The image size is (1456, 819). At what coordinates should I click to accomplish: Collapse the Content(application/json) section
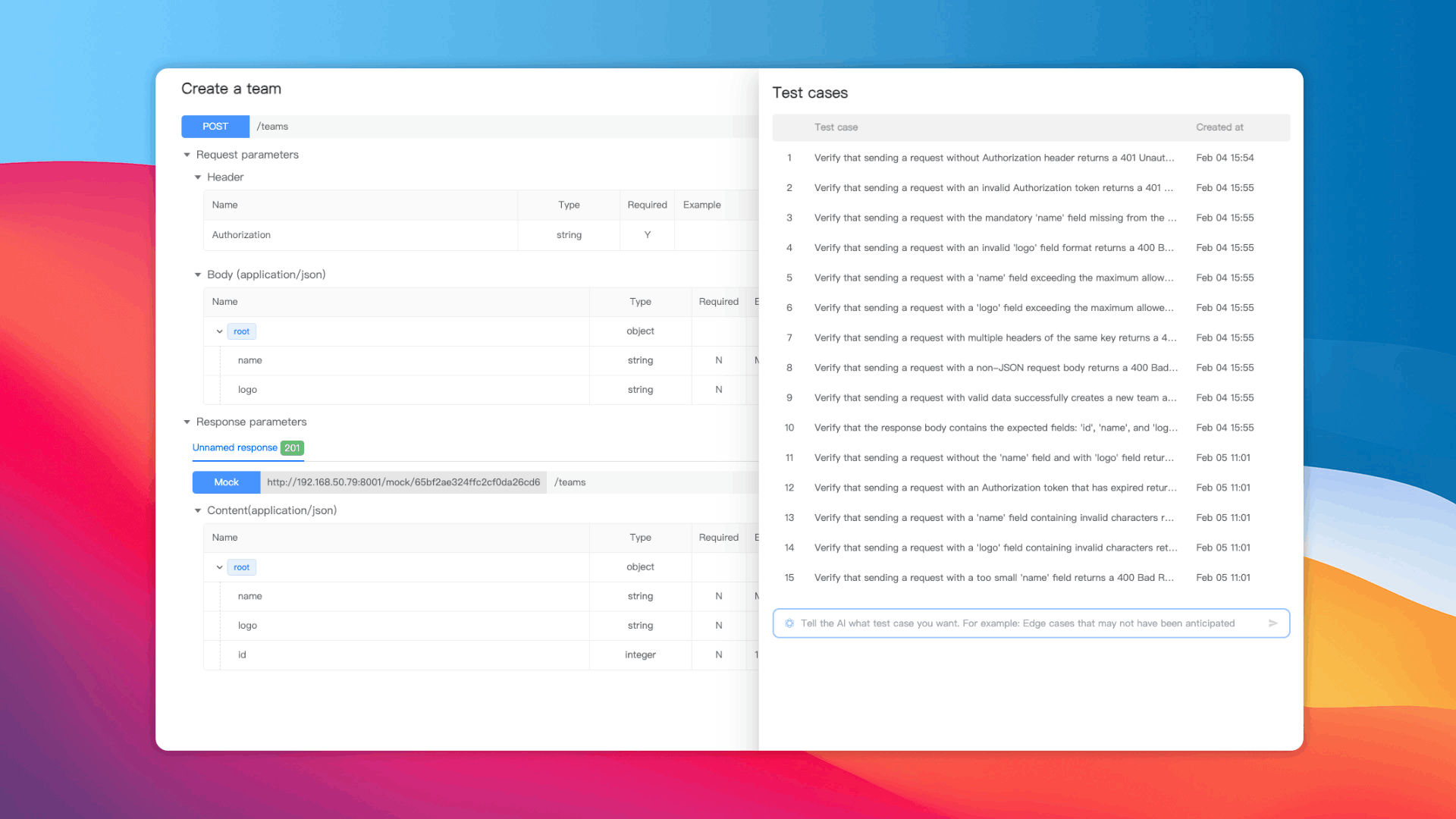pyautogui.click(x=198, y=510)
